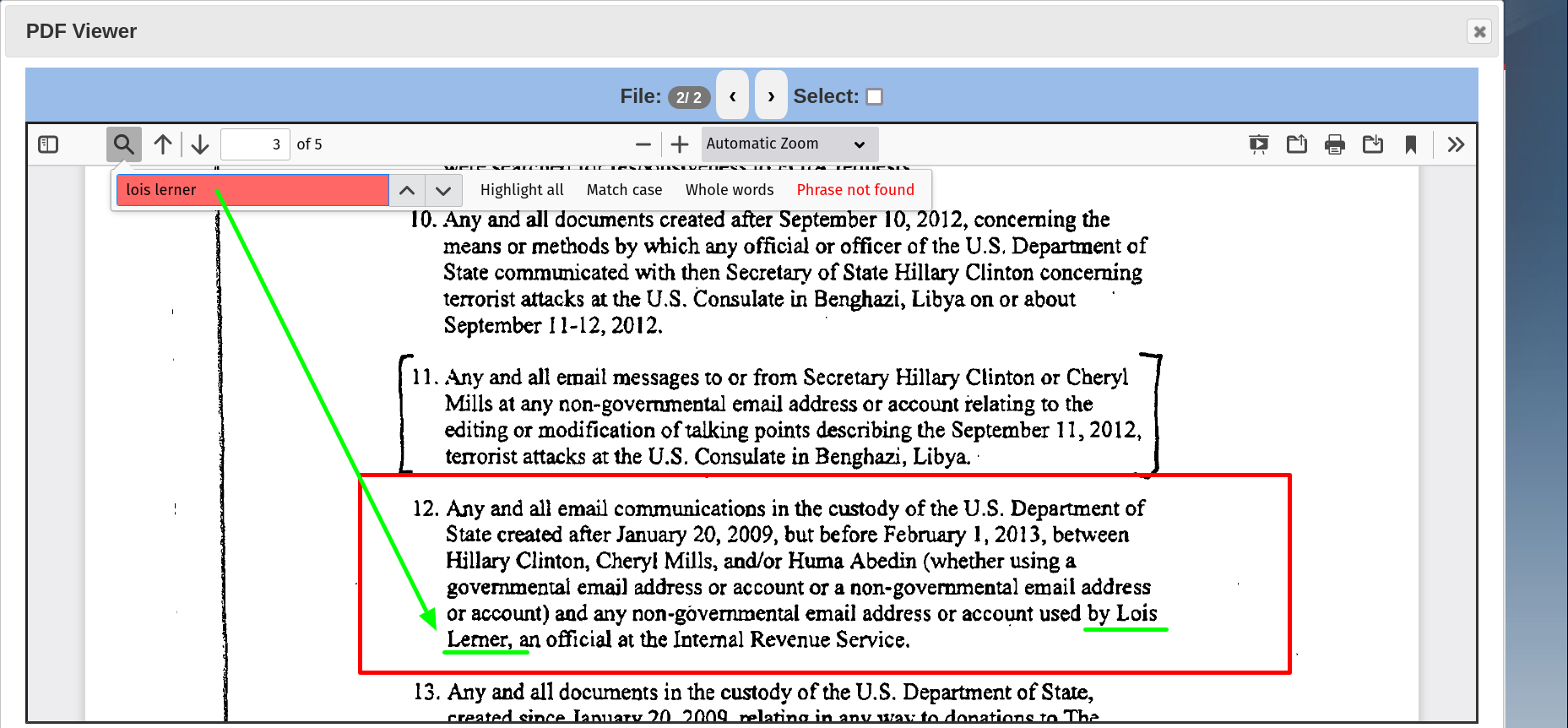Open the Automatic Zoom dropdown
The image size is (1568, 728).
tap(789, 144)
